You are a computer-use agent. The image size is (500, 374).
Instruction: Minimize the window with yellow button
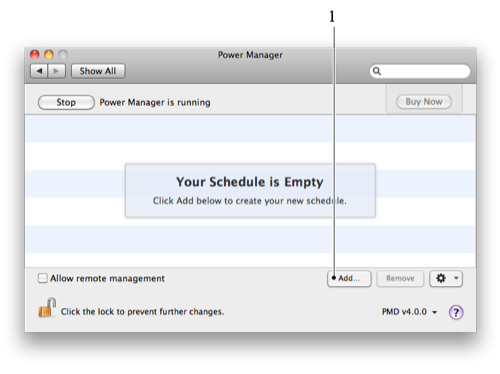pos(49,54)
